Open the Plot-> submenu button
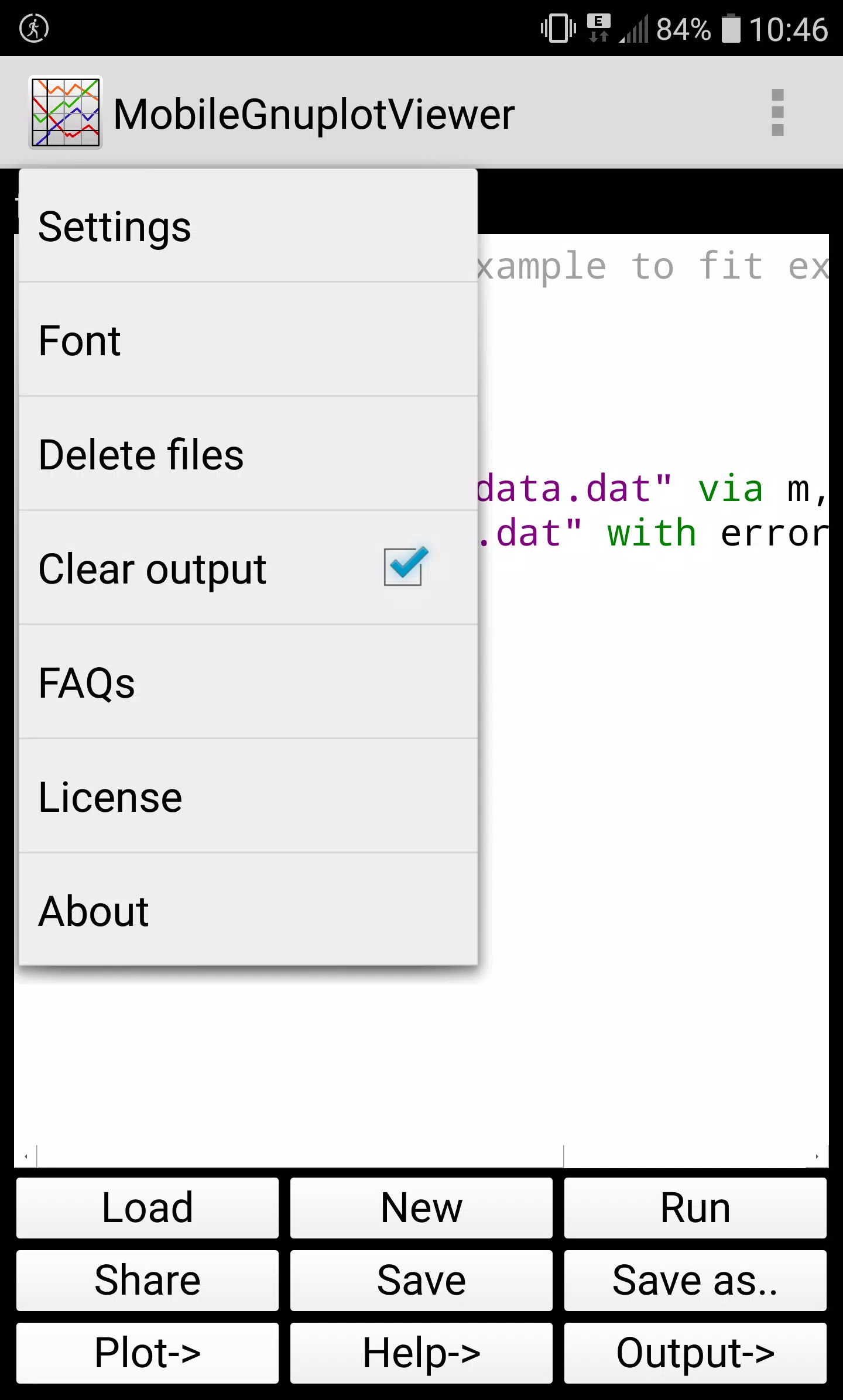 148,1353
